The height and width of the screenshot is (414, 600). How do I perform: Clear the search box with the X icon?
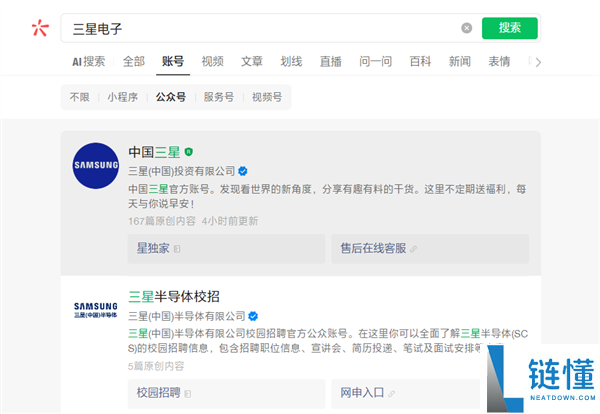(466, 28)
